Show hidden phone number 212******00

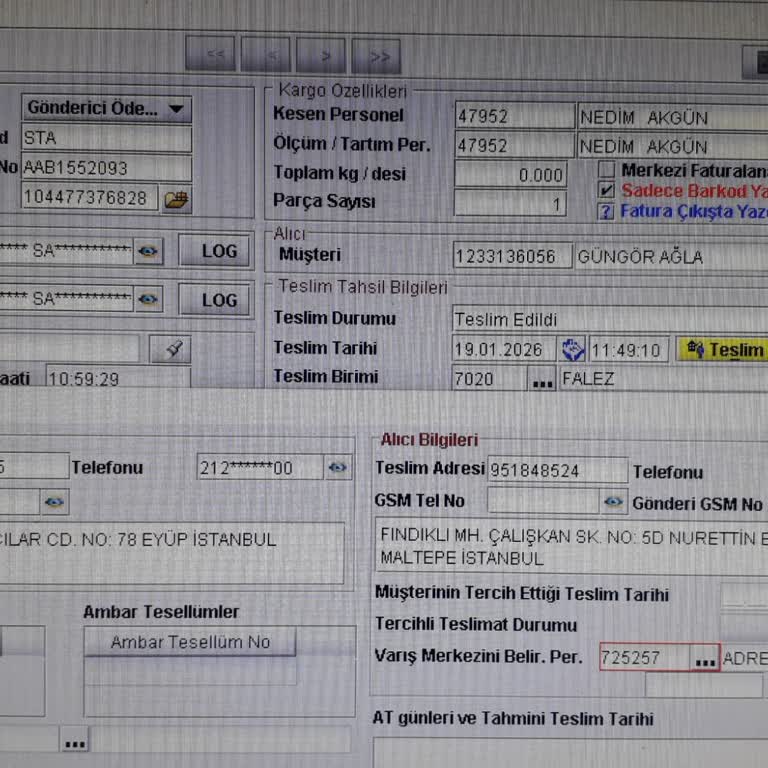[x=338, y=467]
